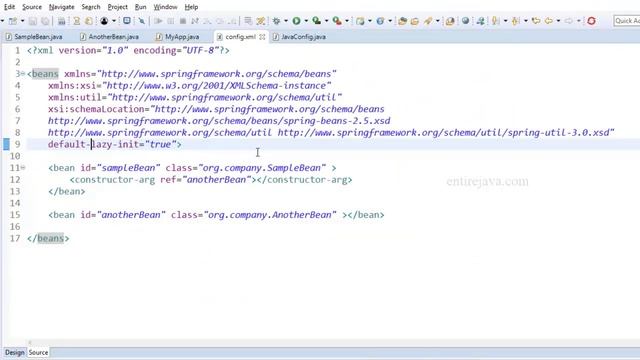Viewport: 640px width, 360px height.
Task: Open dropdown beside the black circle icon
Action: (x=114, y=21)
